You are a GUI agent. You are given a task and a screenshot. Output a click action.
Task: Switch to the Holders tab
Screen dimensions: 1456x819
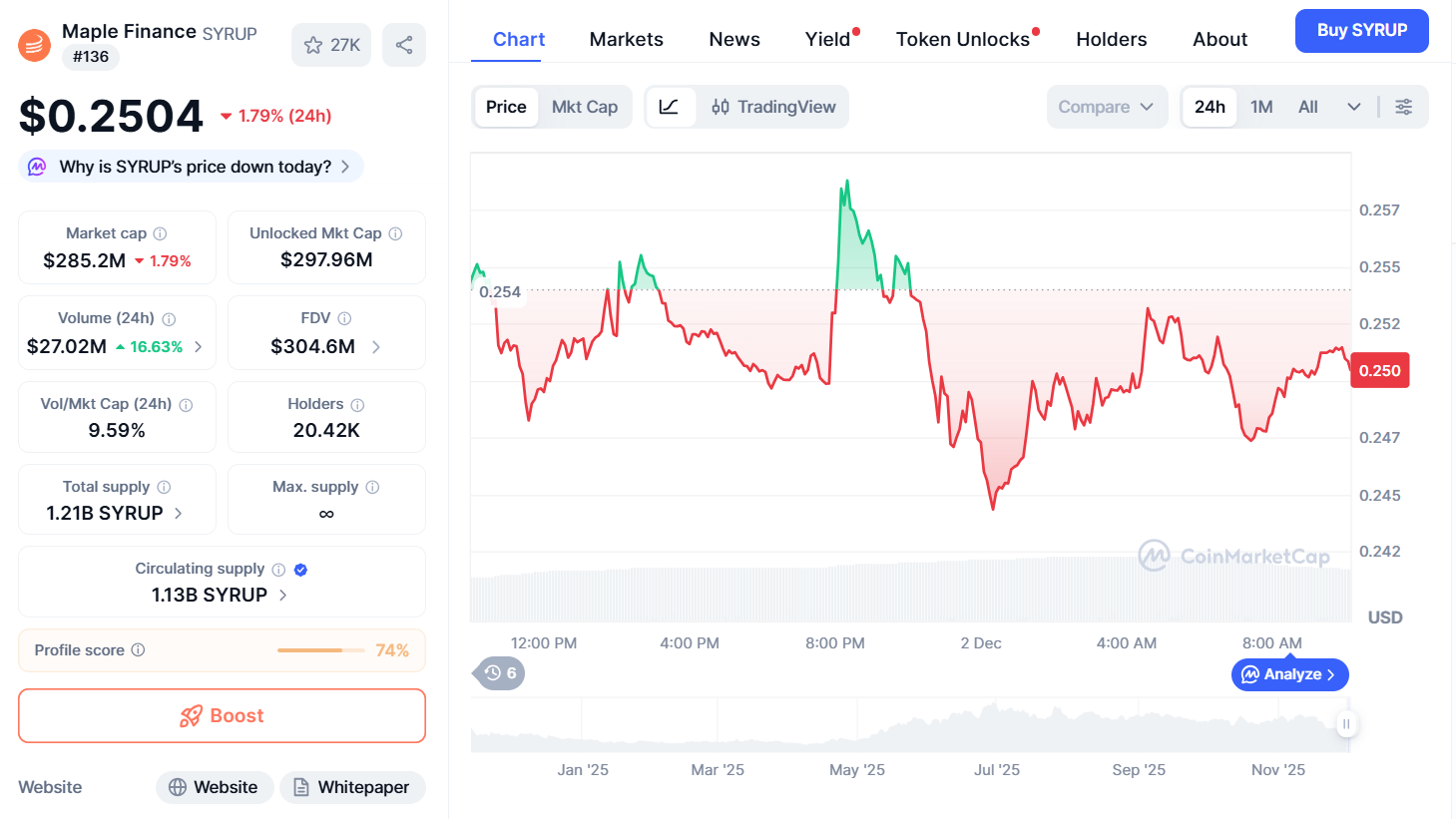[1111, 39]
